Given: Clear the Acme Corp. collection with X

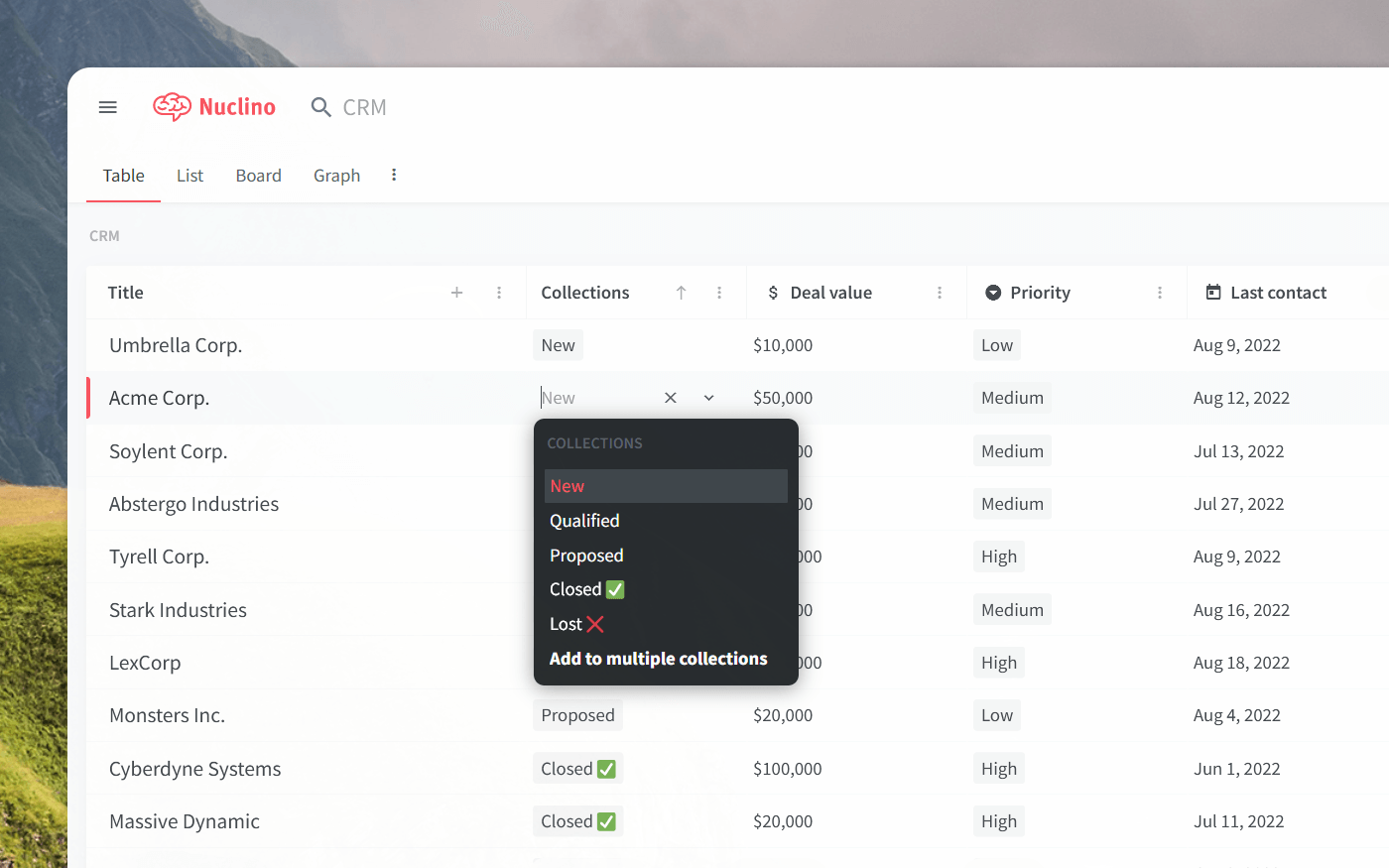Looking at the screenshot, I should (x=671, y=398).
